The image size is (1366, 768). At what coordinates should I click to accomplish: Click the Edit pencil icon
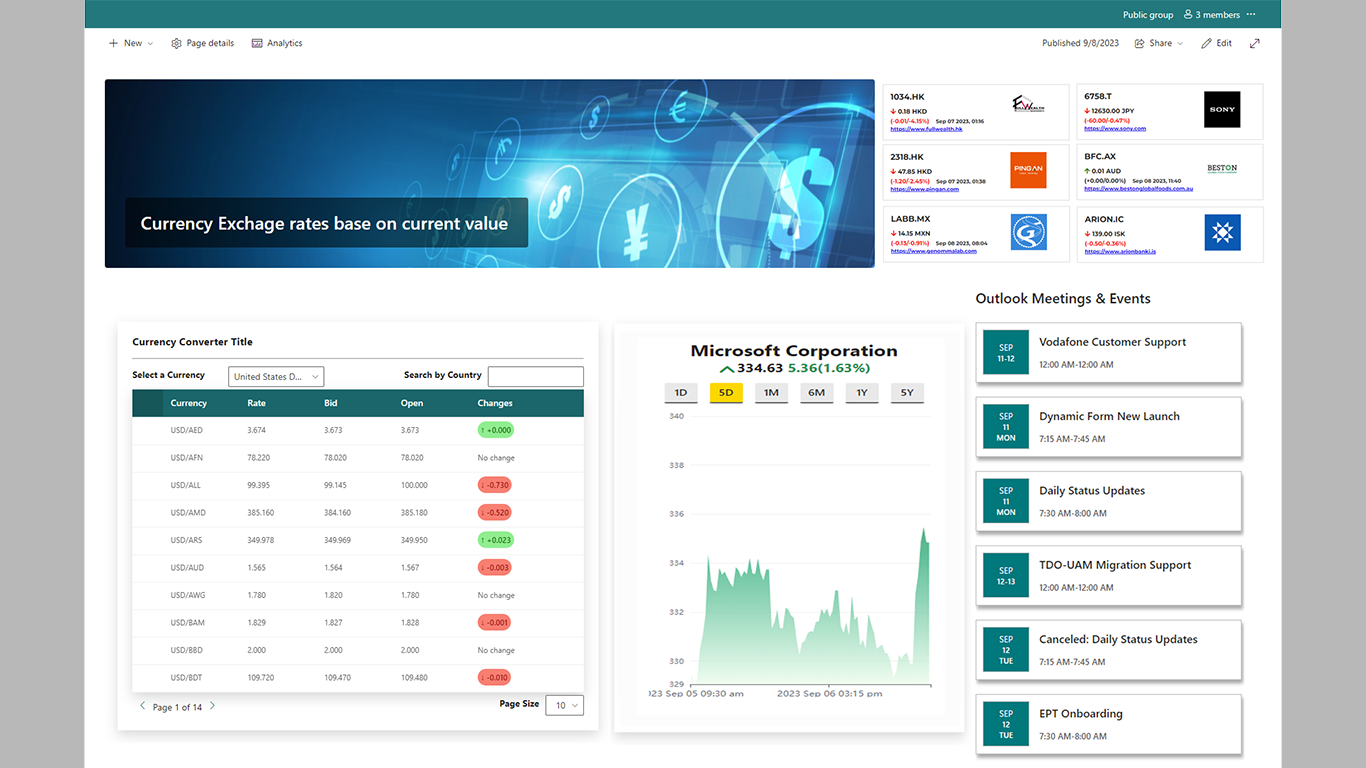point(1206,43)
